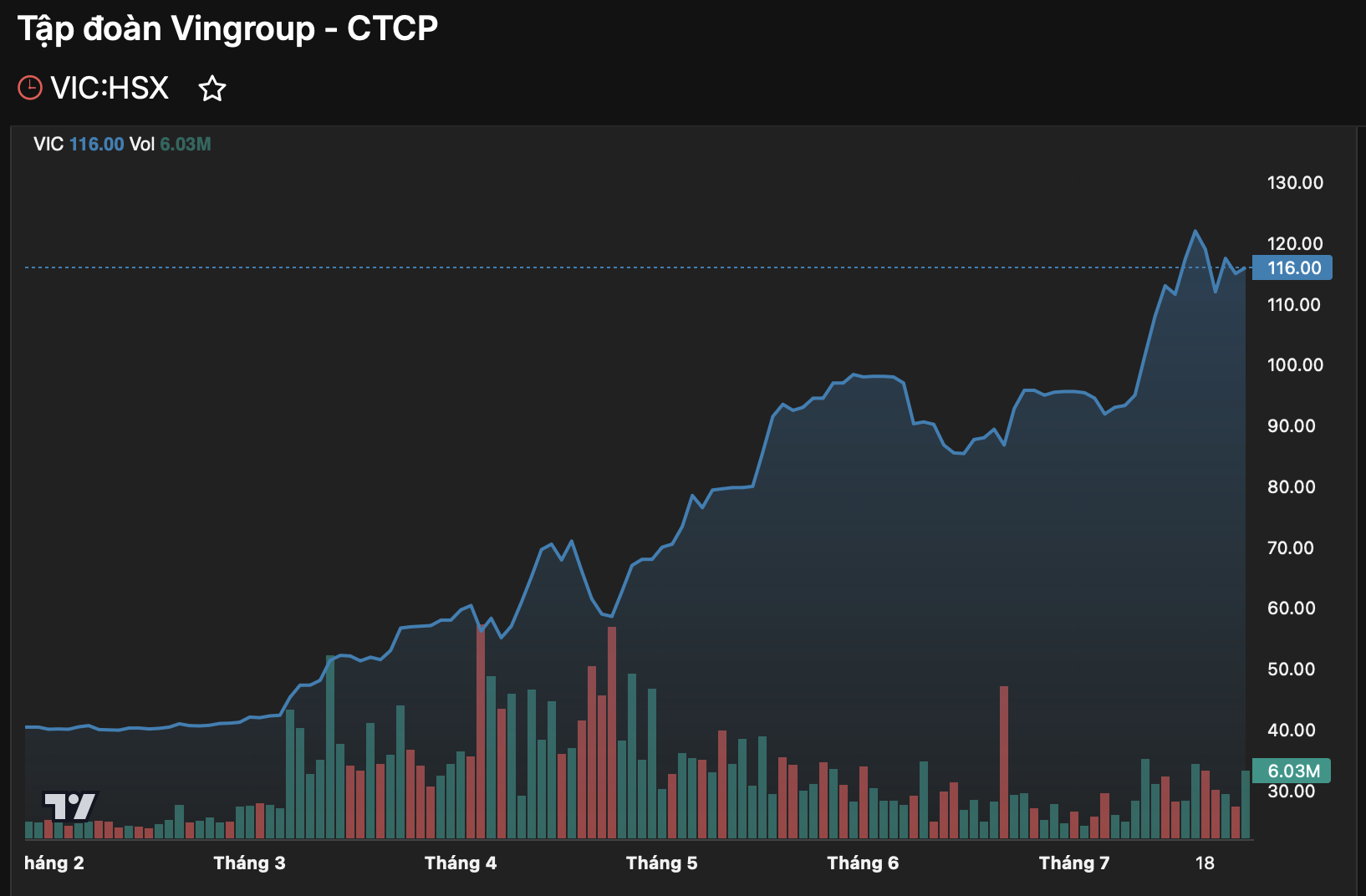Screen dimensions: 1366x896
Task: Click the 100.00 price axis label
Action: click(1295, 365)
